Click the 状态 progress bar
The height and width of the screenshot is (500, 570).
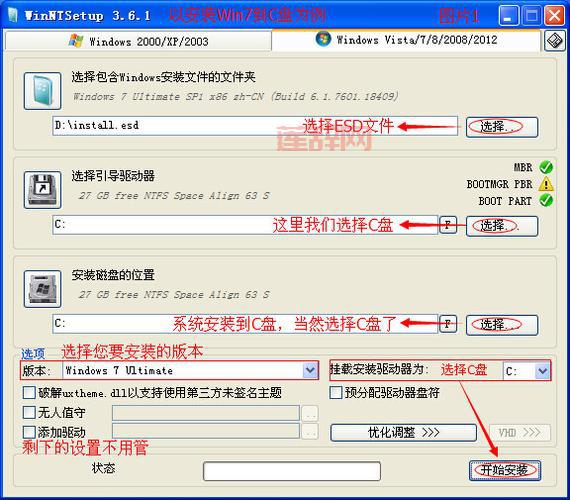pyautogui.click(x=292, y=471)
